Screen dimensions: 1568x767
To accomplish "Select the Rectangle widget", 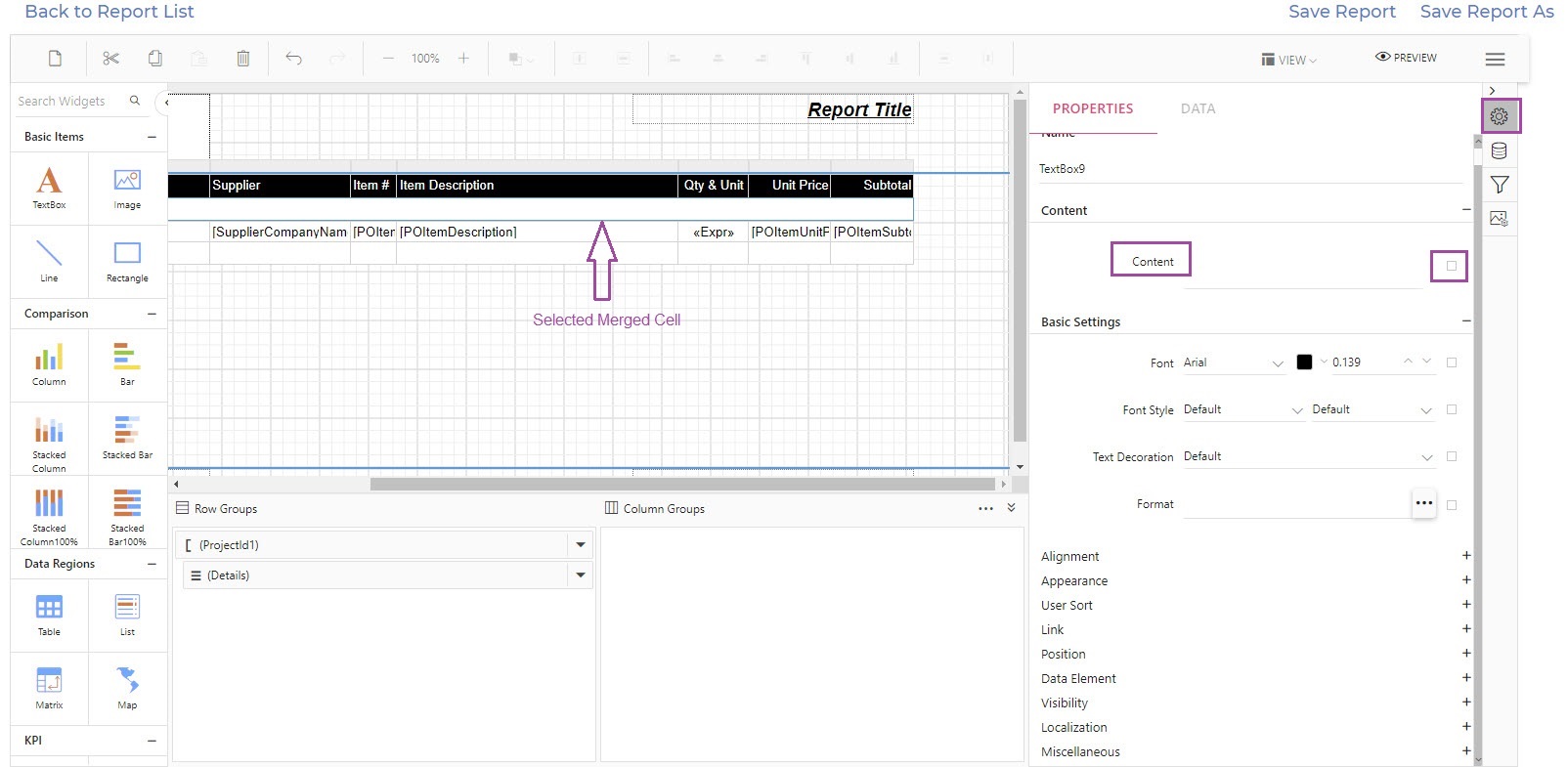I will (127, 261).
